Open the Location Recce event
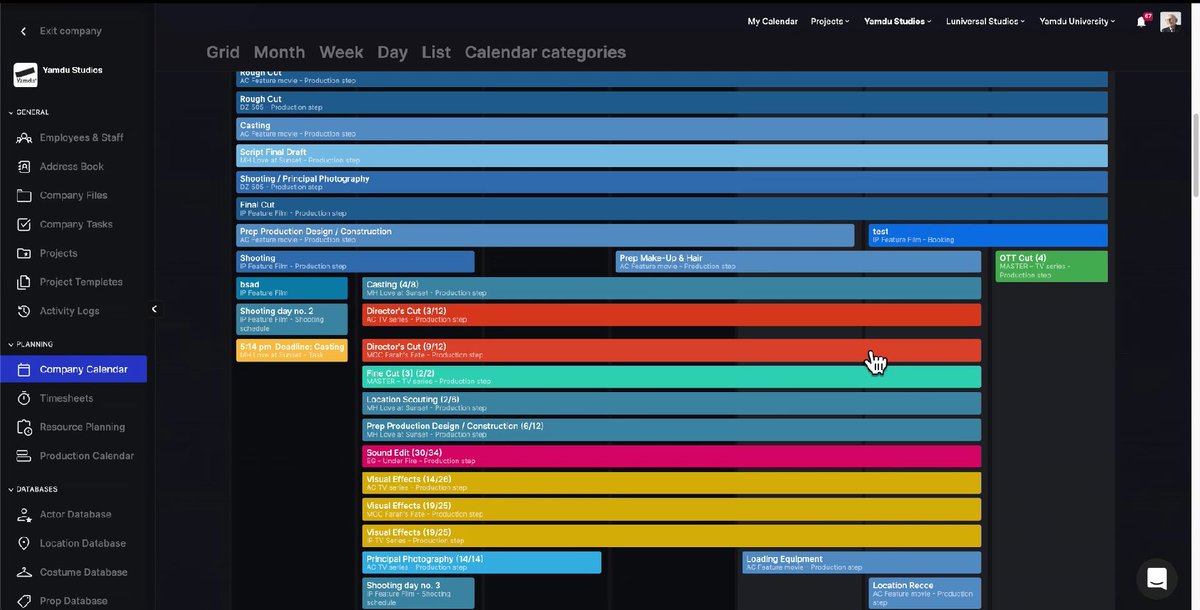The image size is (1200, 610). point(925,593)
